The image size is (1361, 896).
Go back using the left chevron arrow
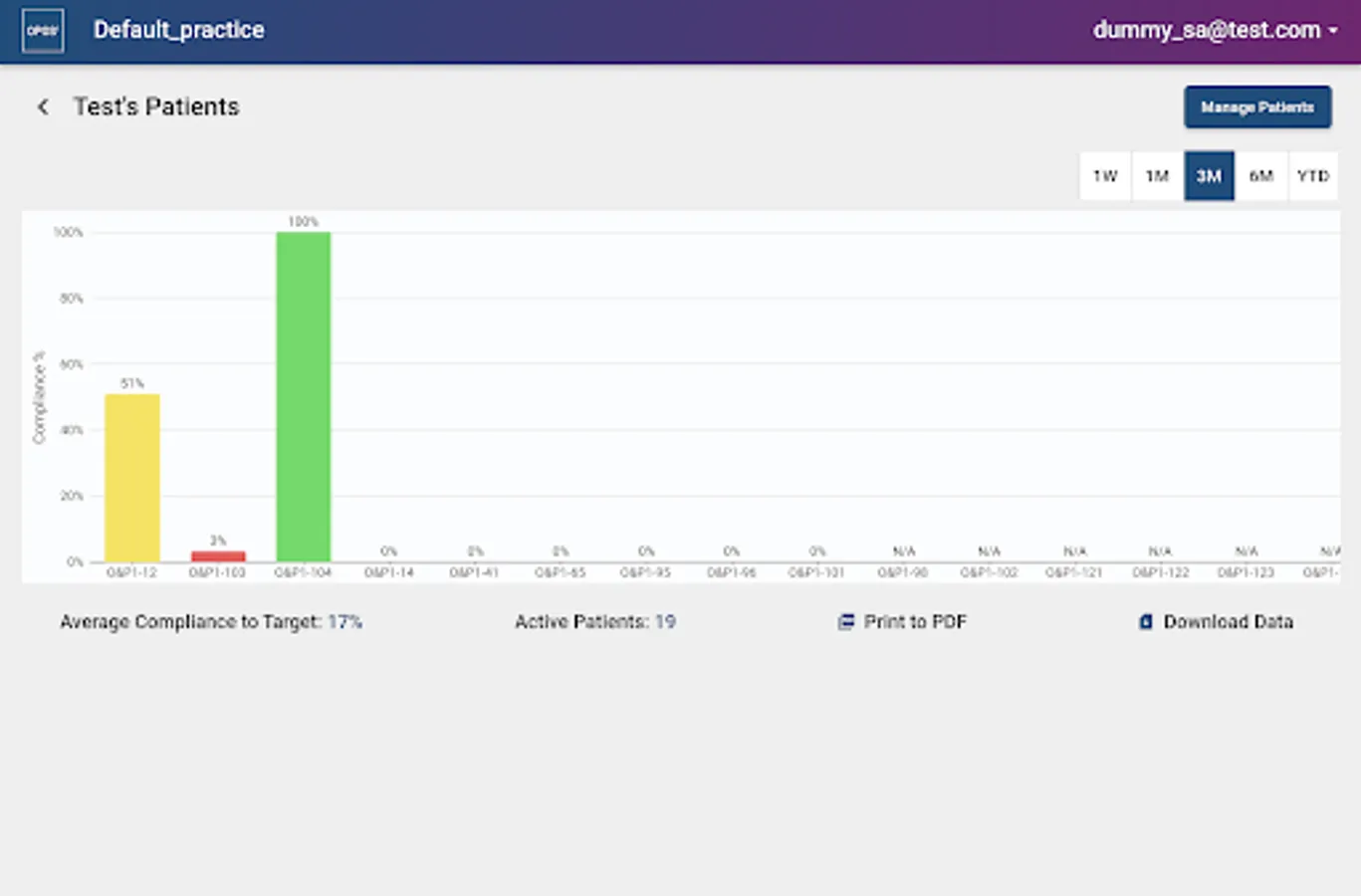(43, 107)
